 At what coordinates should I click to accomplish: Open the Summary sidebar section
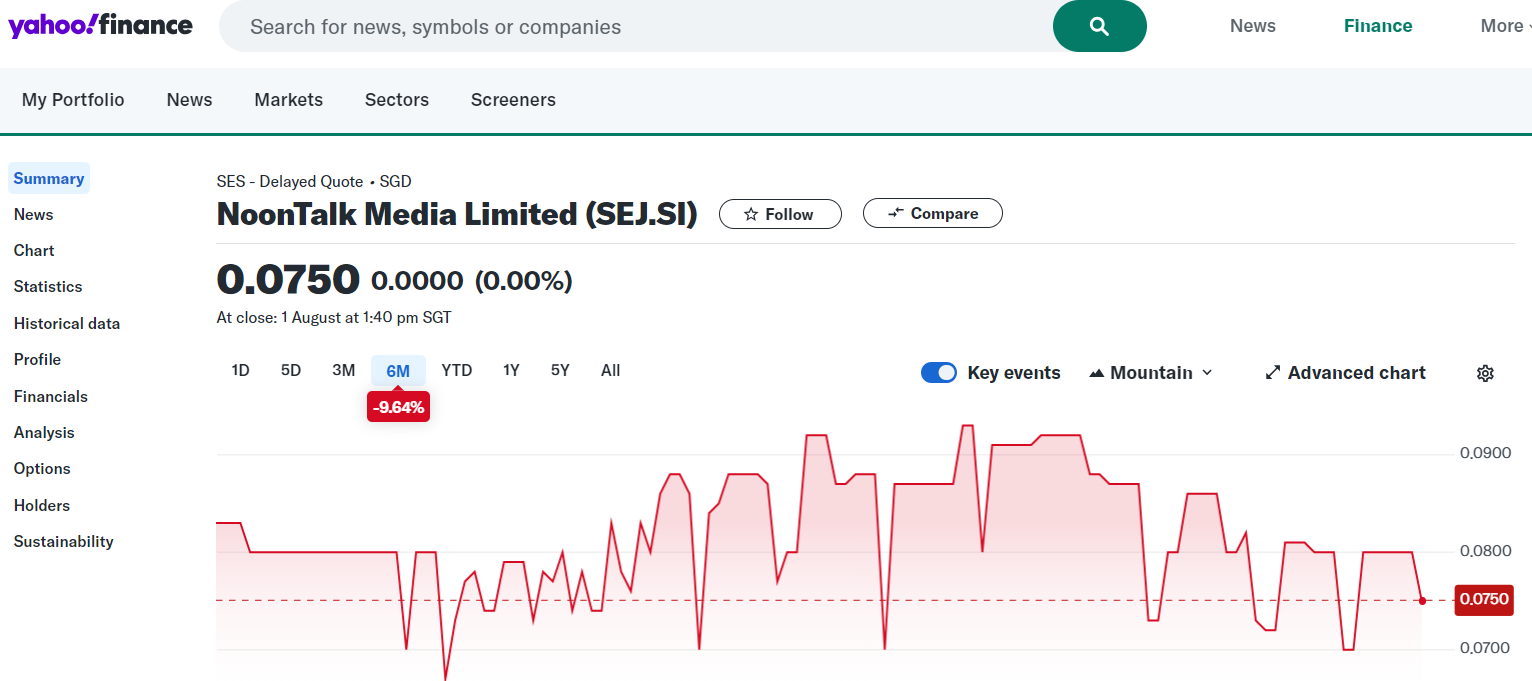pyautogui.click(x=49, y=178)
